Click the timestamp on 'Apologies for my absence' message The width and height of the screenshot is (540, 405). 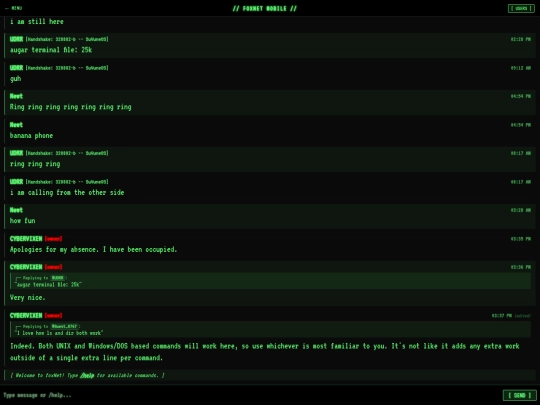click(x=521, y=239)
